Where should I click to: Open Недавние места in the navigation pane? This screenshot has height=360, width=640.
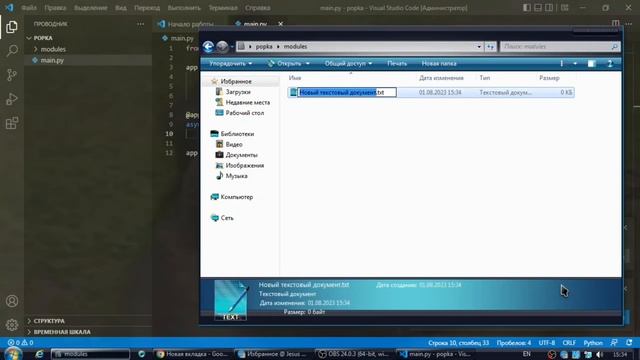click(247, 102)
